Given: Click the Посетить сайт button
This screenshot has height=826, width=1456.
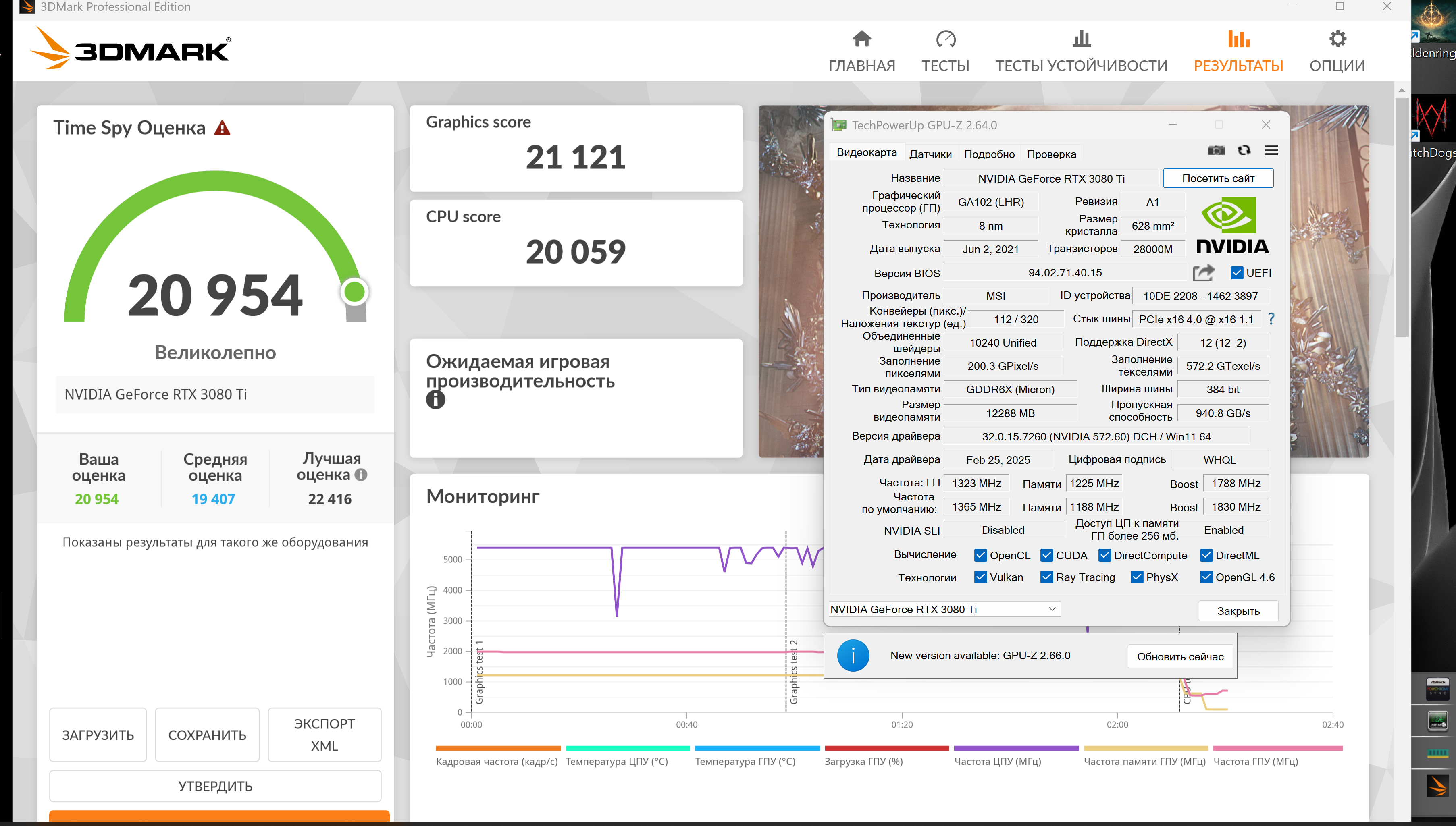Looking at the screenshot, I should (x=1218, y=179).
